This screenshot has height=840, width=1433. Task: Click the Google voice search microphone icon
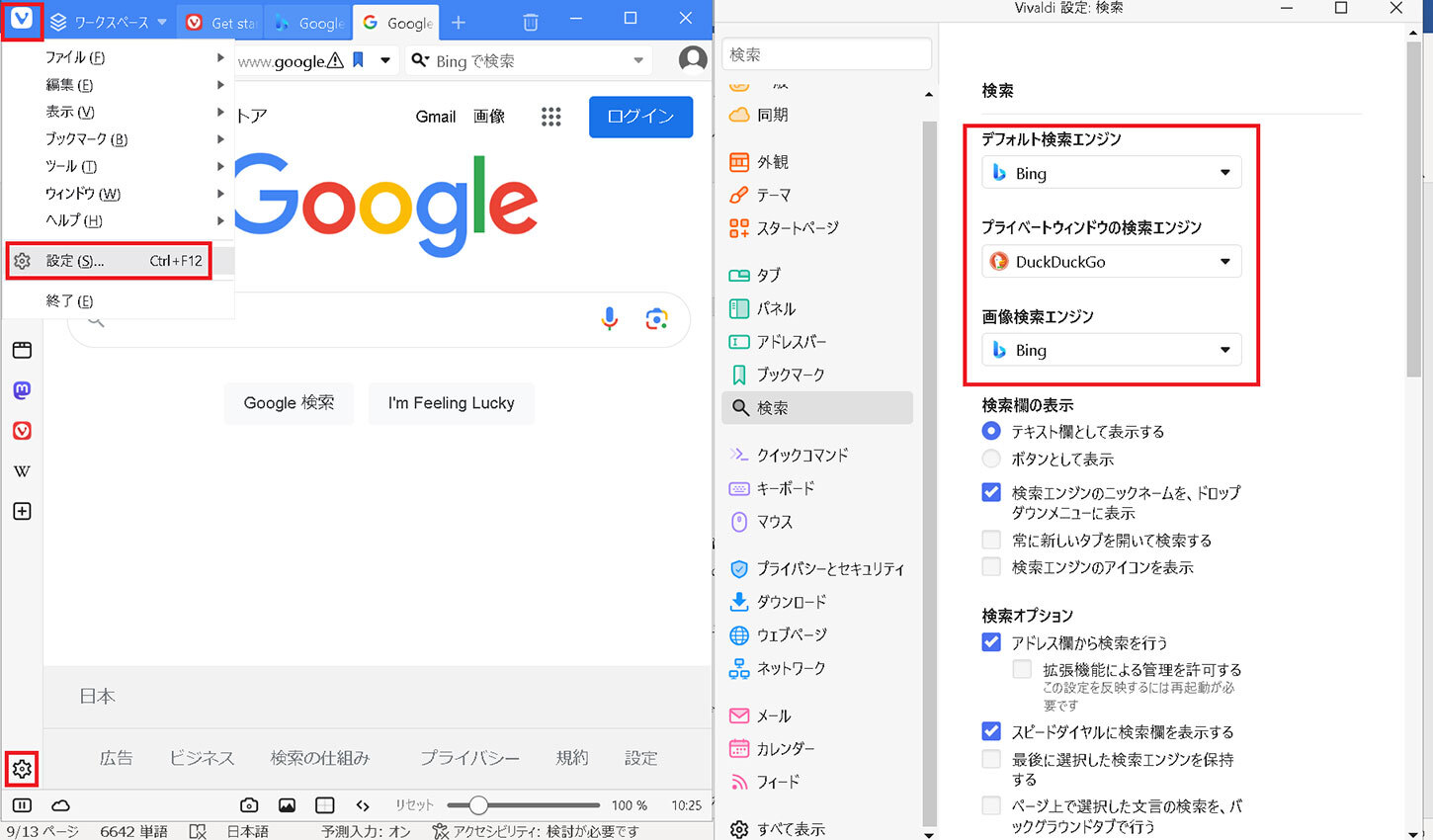pyautogui.click(x=610, y=318)
